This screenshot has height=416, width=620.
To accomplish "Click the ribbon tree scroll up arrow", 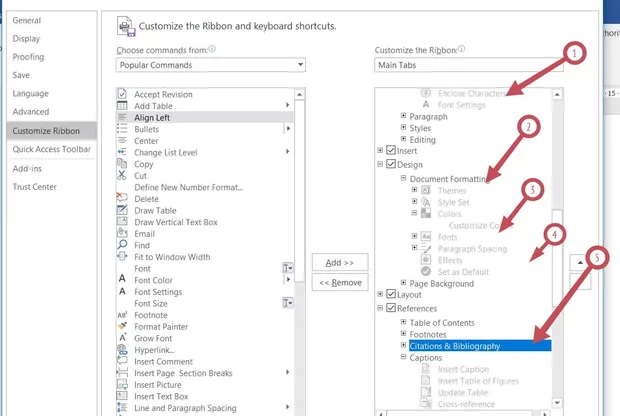I will click(x=557, y=95).
